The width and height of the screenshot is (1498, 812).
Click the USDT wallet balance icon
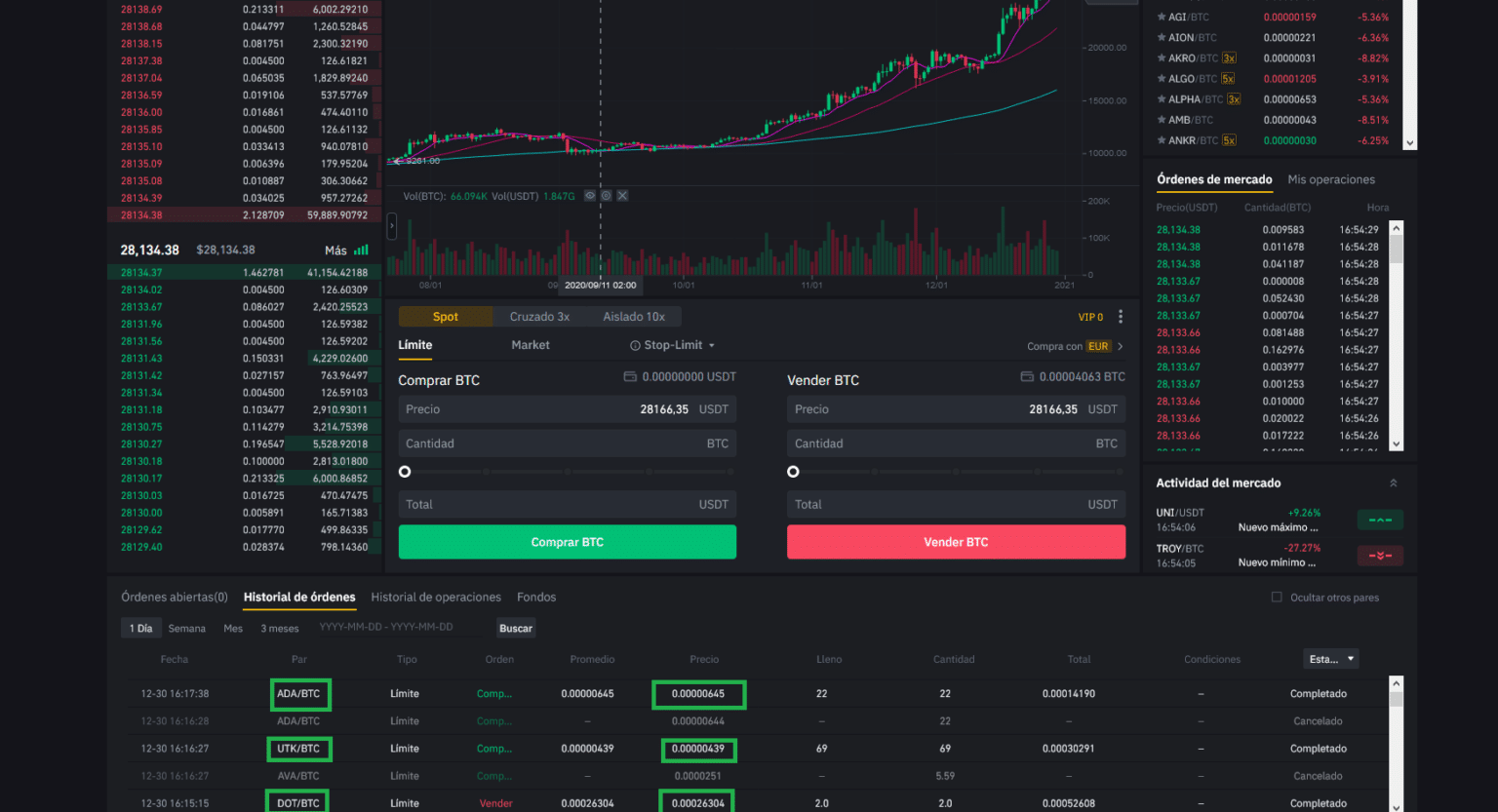click(x=630, y=376)
